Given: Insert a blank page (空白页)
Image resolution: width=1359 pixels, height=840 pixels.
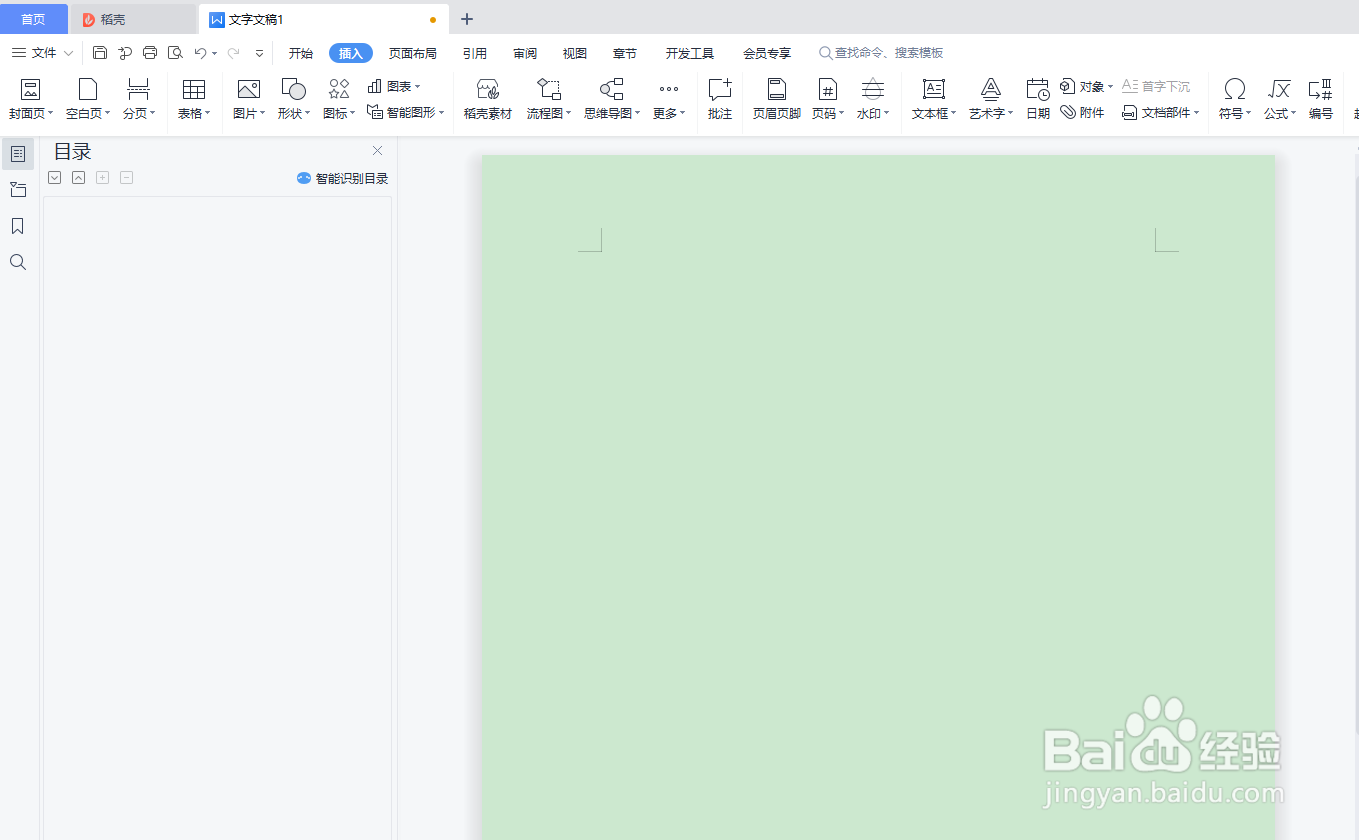Looking at the screenshot, I should coord(88,99).
